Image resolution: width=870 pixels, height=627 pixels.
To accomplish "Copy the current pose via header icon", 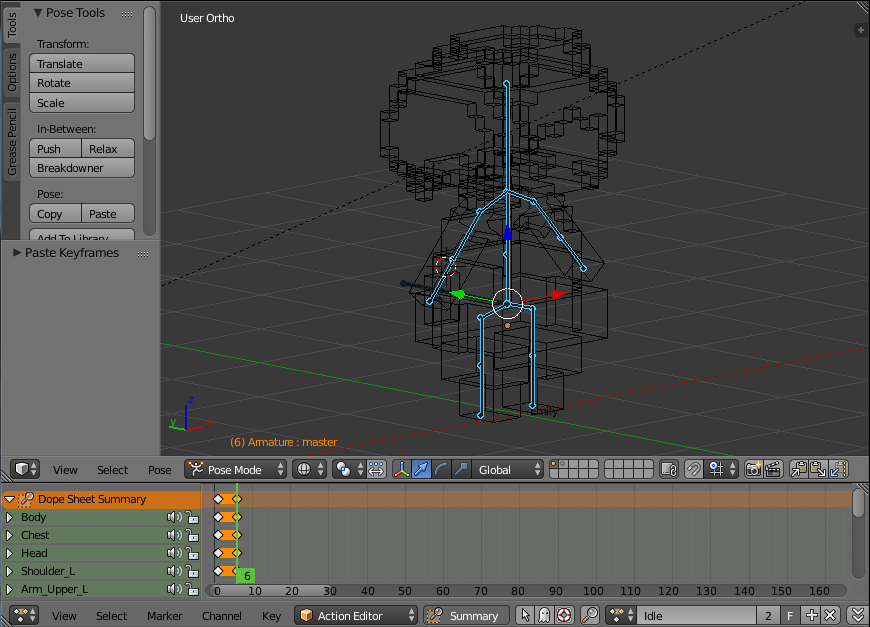I will point(798,469).
